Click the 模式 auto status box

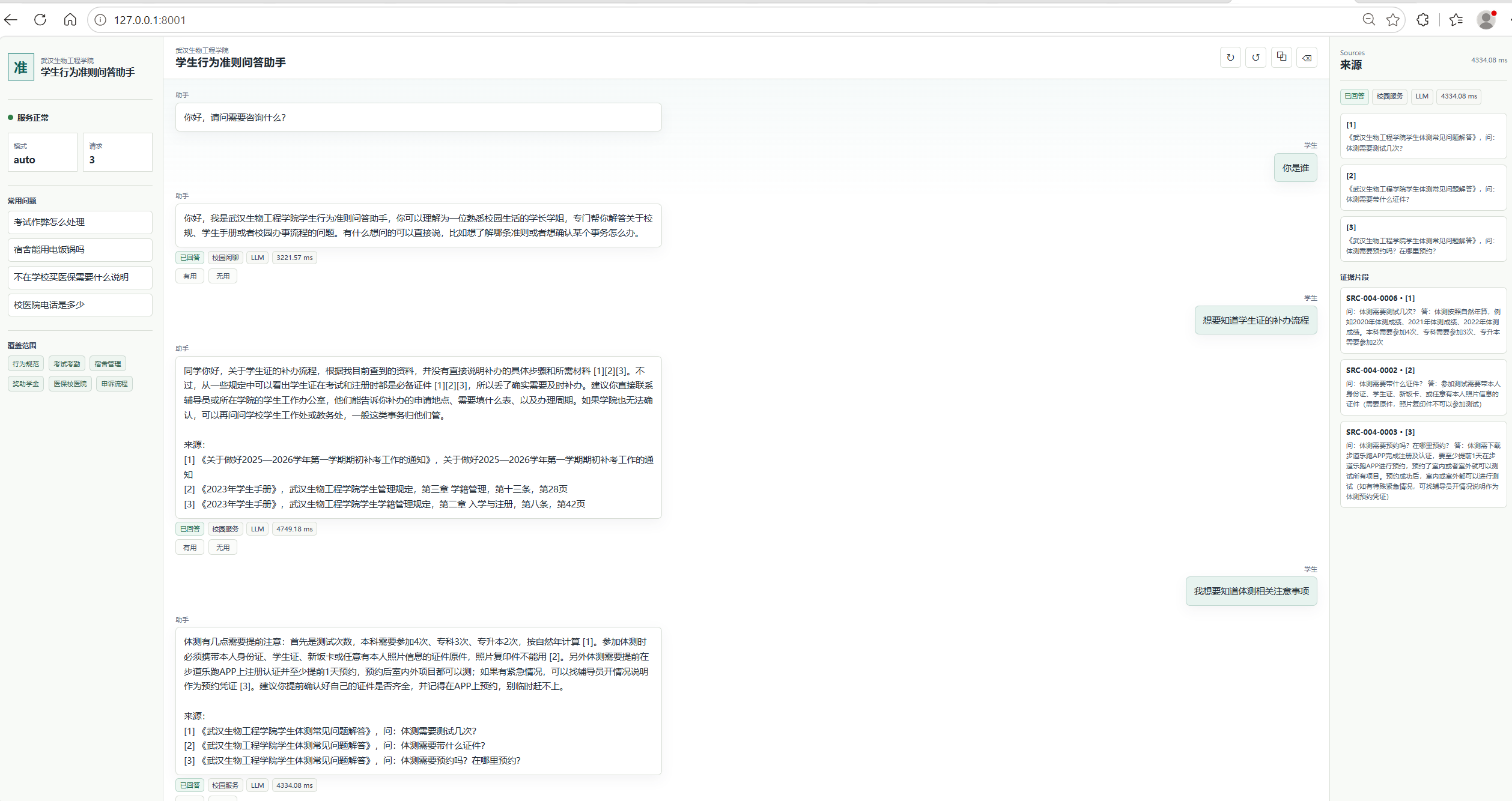click(43, 153)
